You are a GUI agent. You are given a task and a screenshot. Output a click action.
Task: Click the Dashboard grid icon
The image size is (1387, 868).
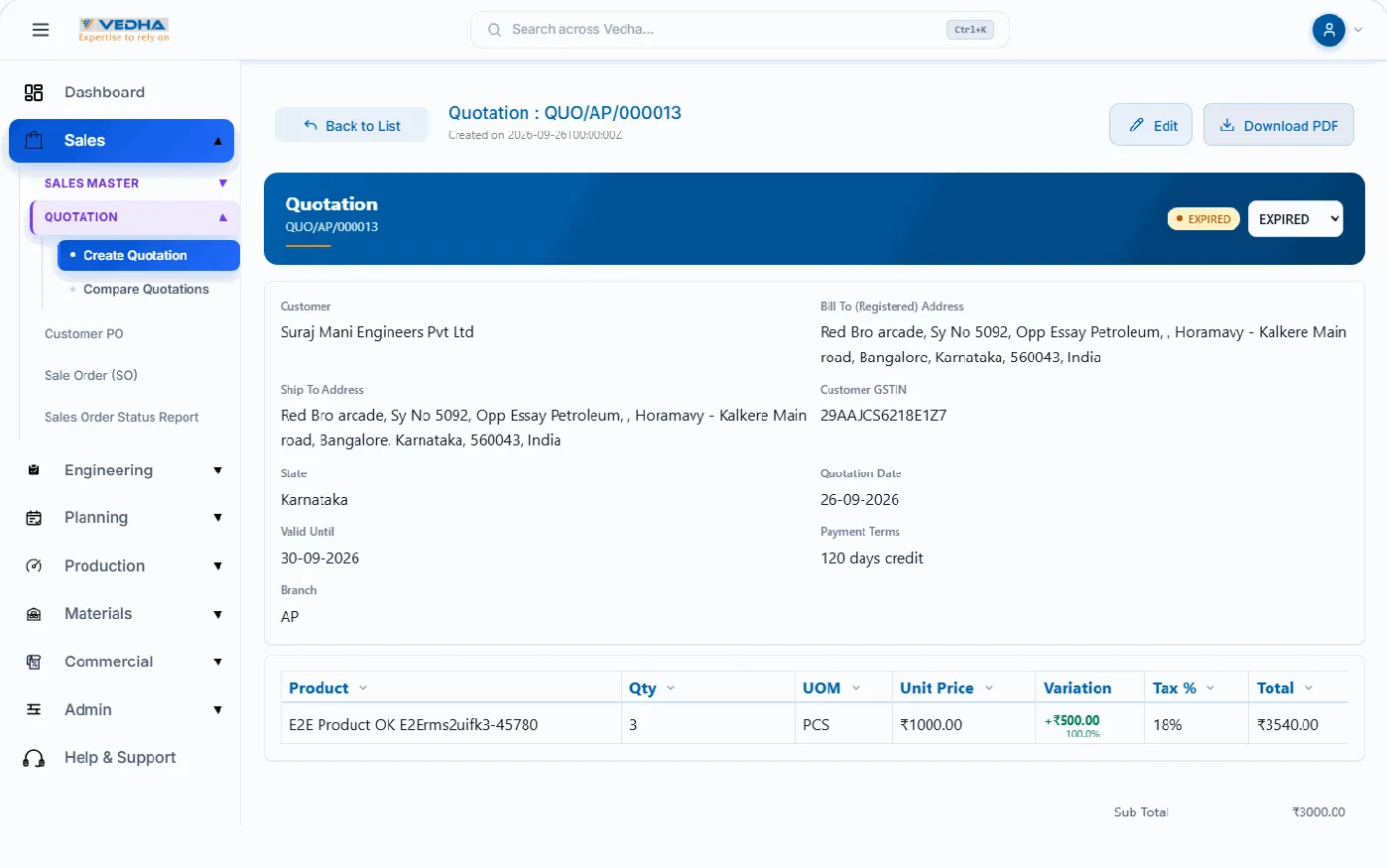[x=34, y=92]
